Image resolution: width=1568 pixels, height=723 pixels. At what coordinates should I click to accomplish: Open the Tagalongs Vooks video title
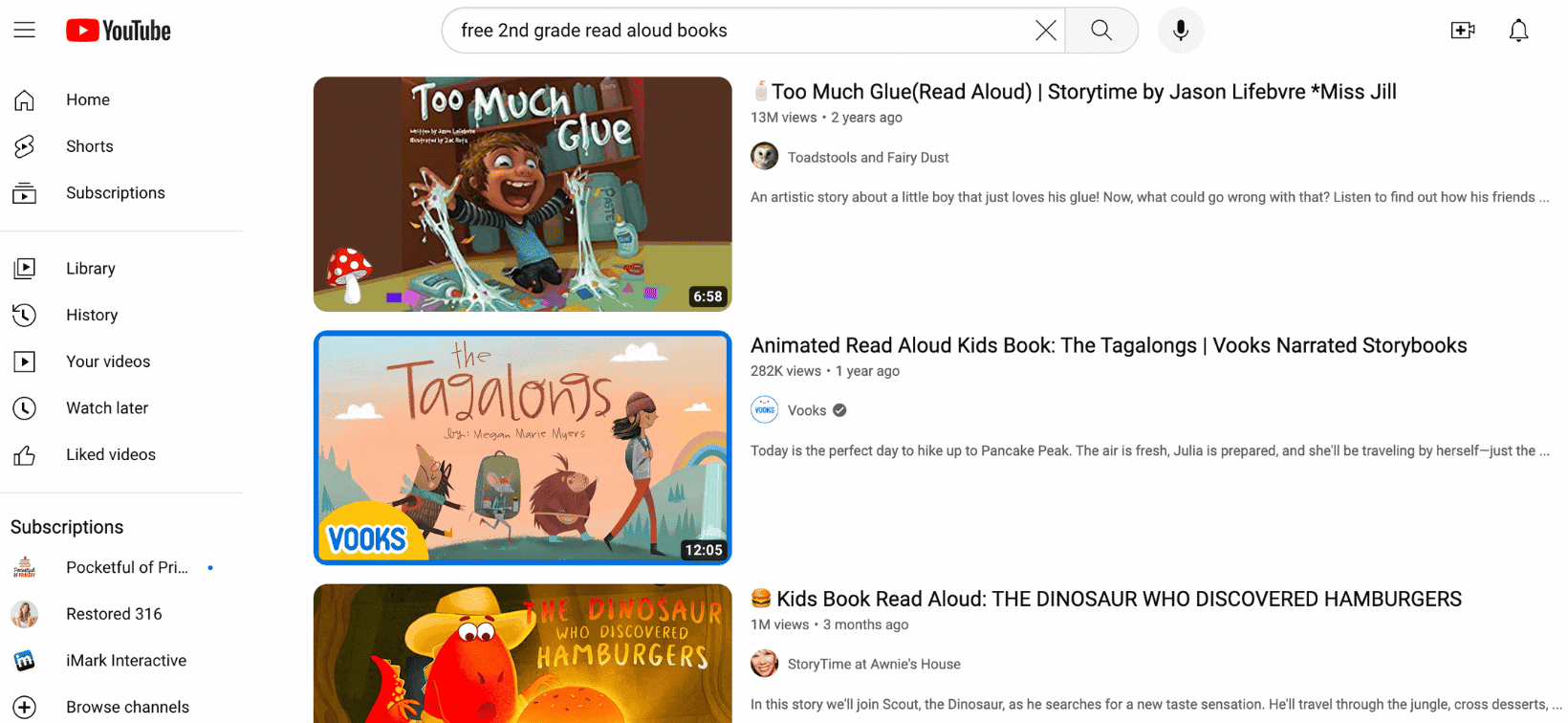click(1109, 345)
